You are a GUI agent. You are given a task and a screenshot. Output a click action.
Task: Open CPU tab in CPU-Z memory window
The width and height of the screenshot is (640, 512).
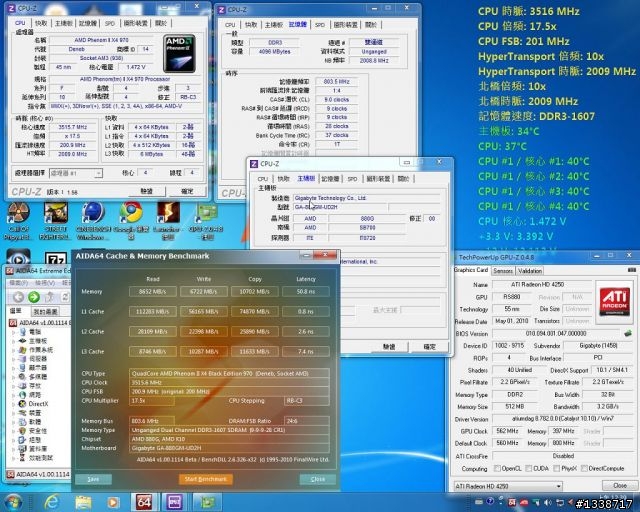point(230,25)
